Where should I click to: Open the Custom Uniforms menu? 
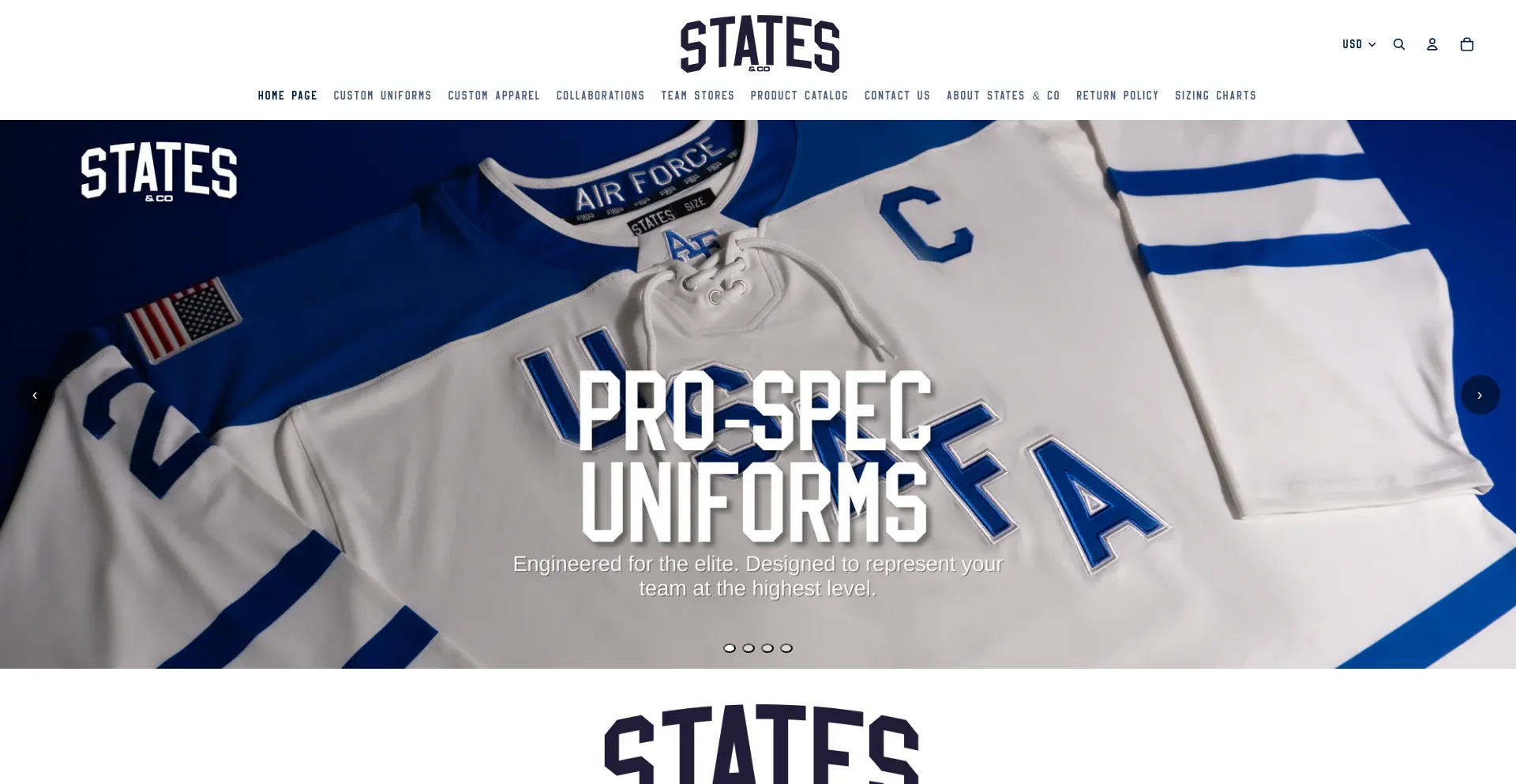(382, 96)
